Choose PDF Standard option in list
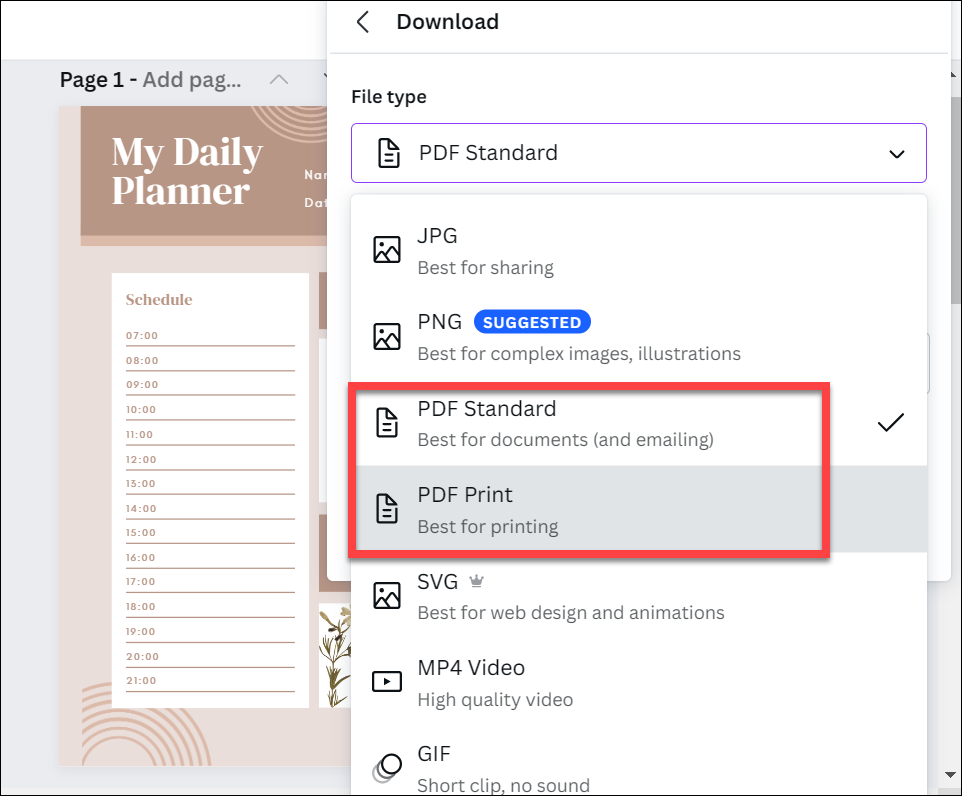 click(639, 423)
